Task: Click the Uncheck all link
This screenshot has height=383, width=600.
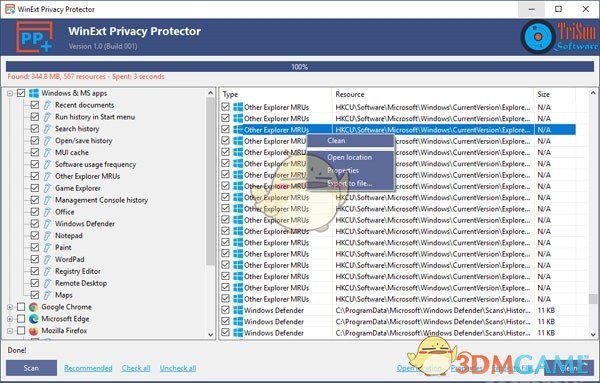Action: coord(178,368)
